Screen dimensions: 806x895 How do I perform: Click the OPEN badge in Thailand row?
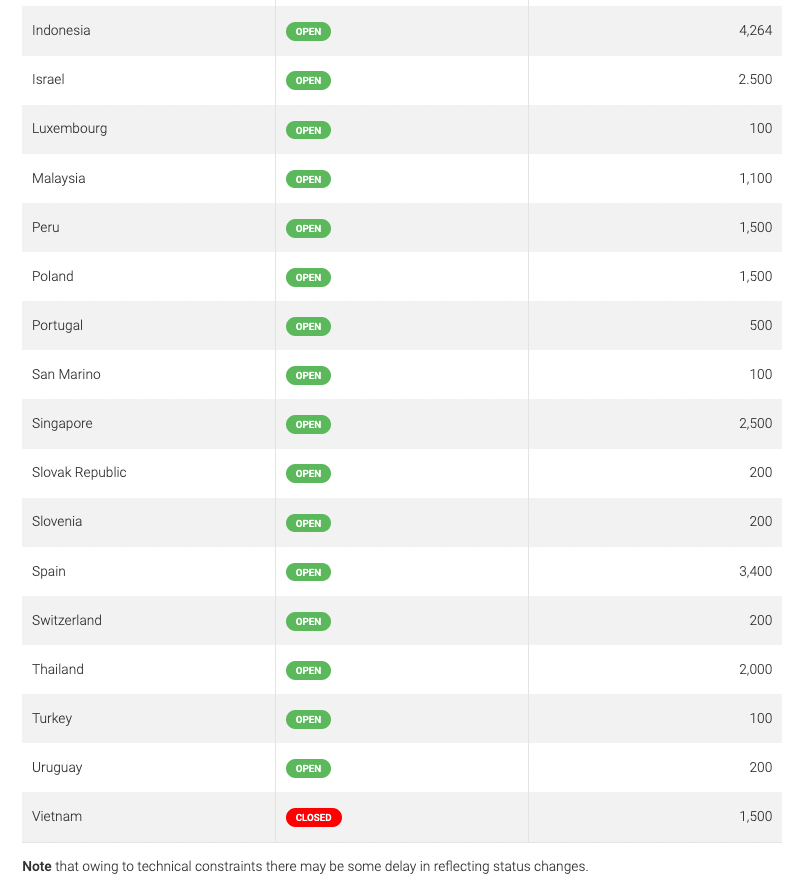tap(308, 671)
